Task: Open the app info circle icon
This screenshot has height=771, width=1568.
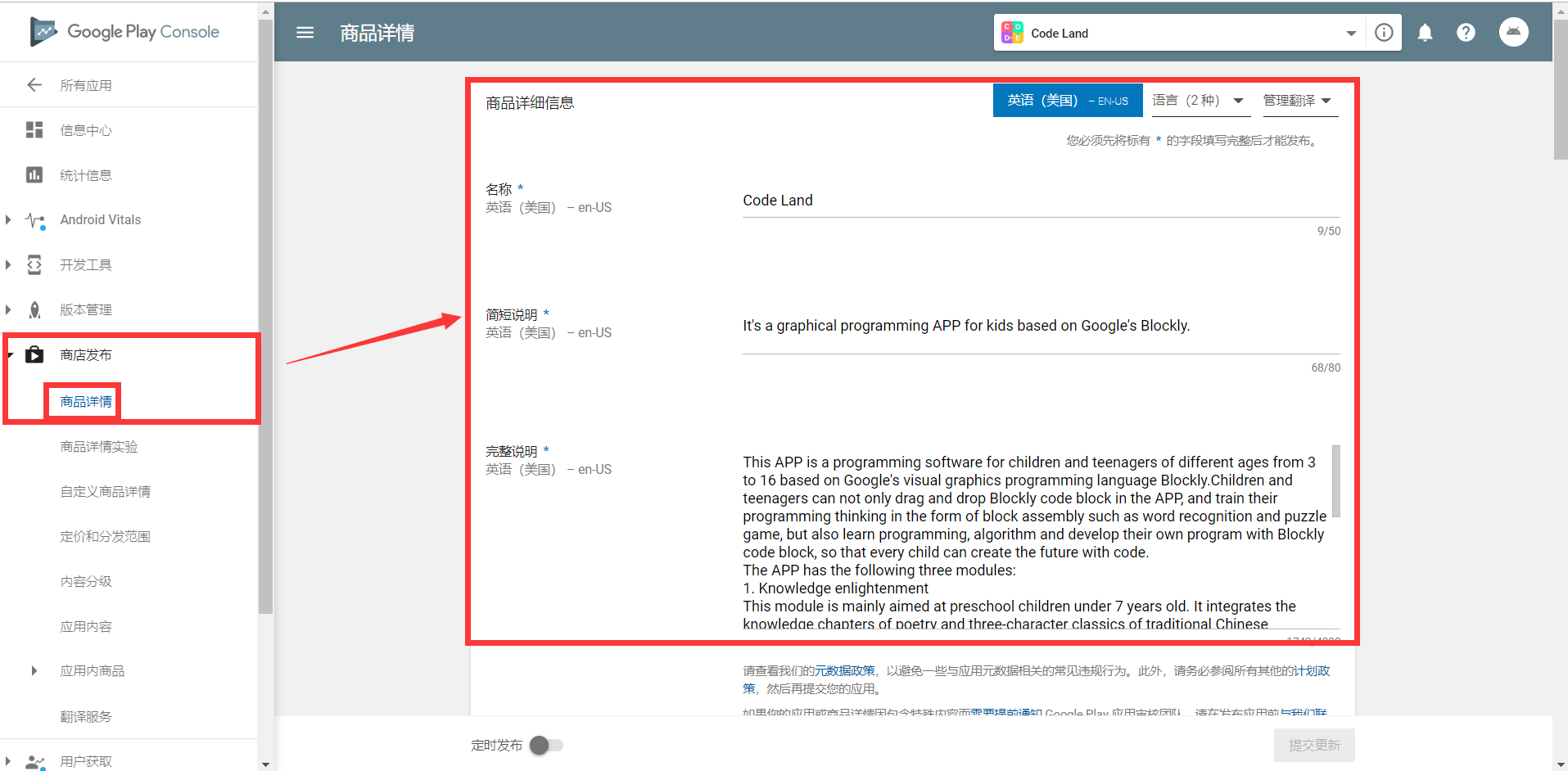Action: (1384, 33)
